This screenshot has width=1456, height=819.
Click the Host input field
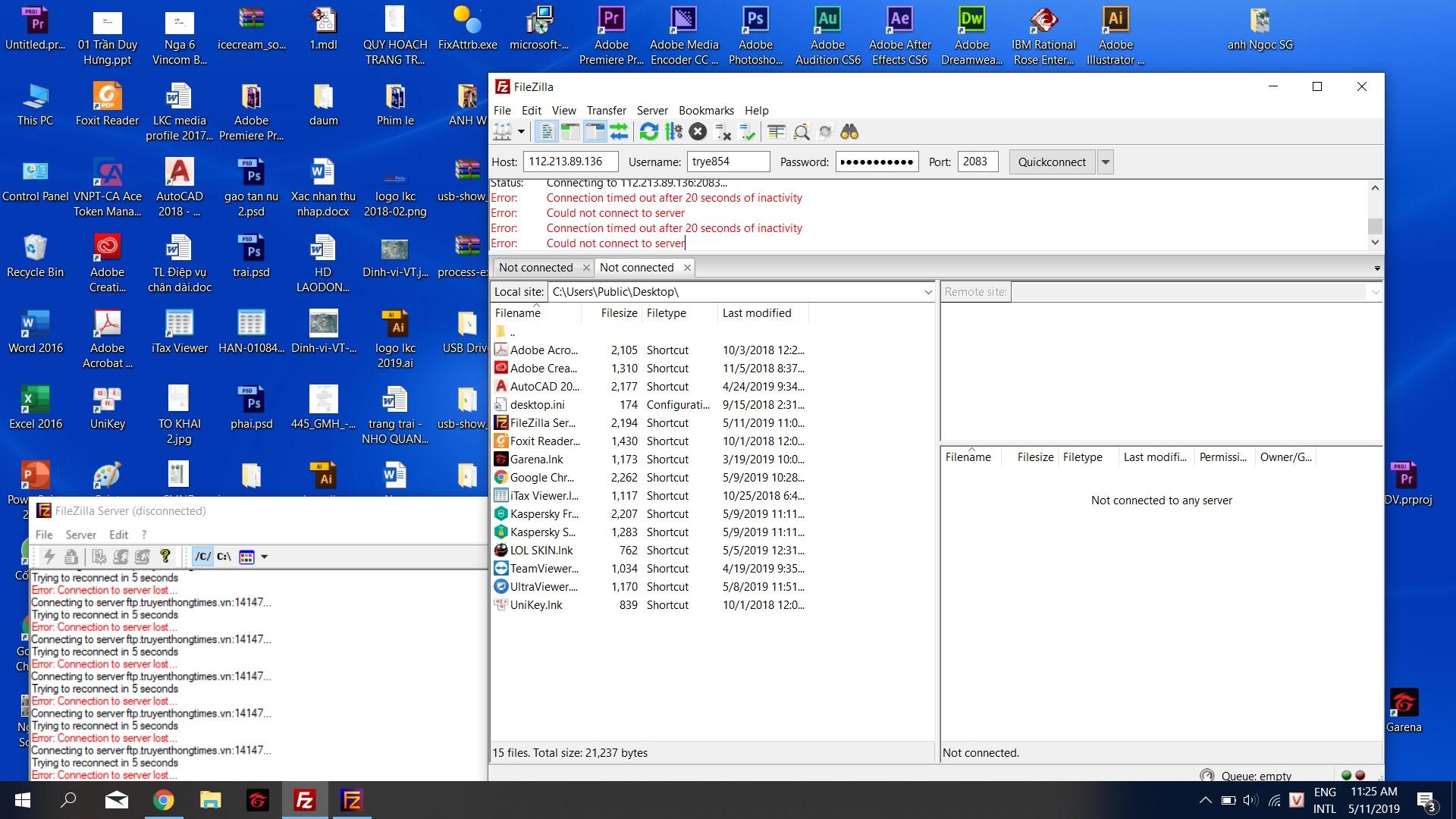[x=570, y=162]
